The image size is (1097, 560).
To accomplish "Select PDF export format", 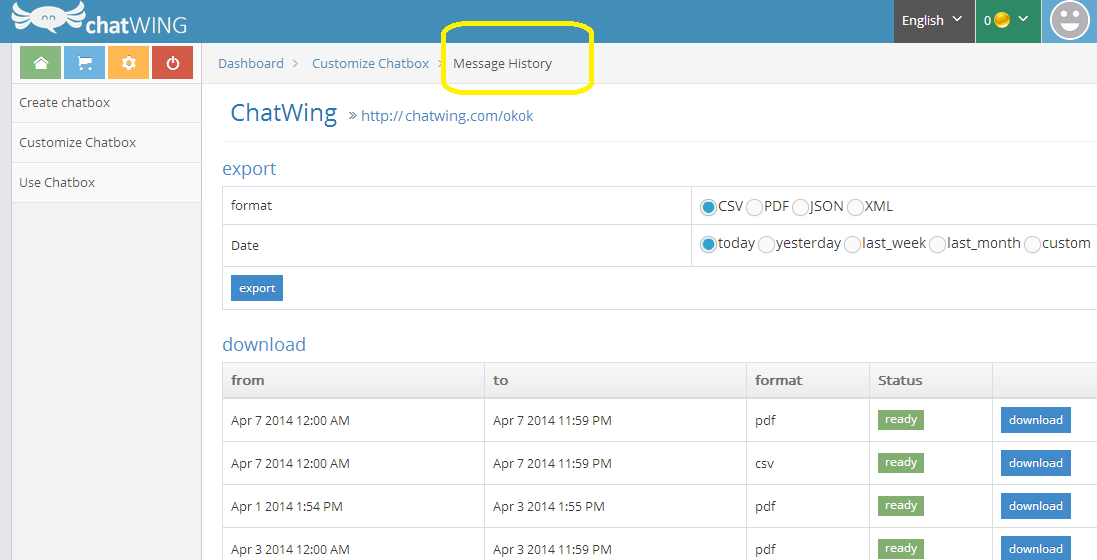I will [x=754, y=207].
